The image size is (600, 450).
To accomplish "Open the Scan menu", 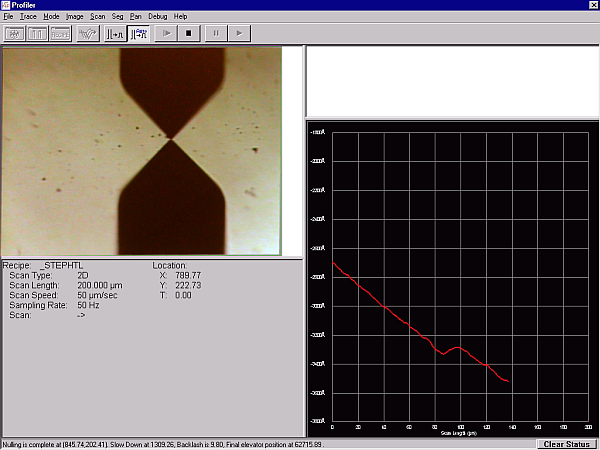I will 97,17.
